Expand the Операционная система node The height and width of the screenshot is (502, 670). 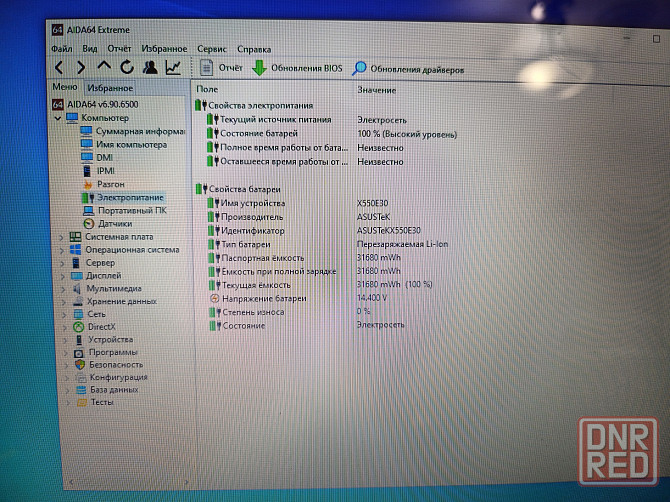(x=62, y=250)
